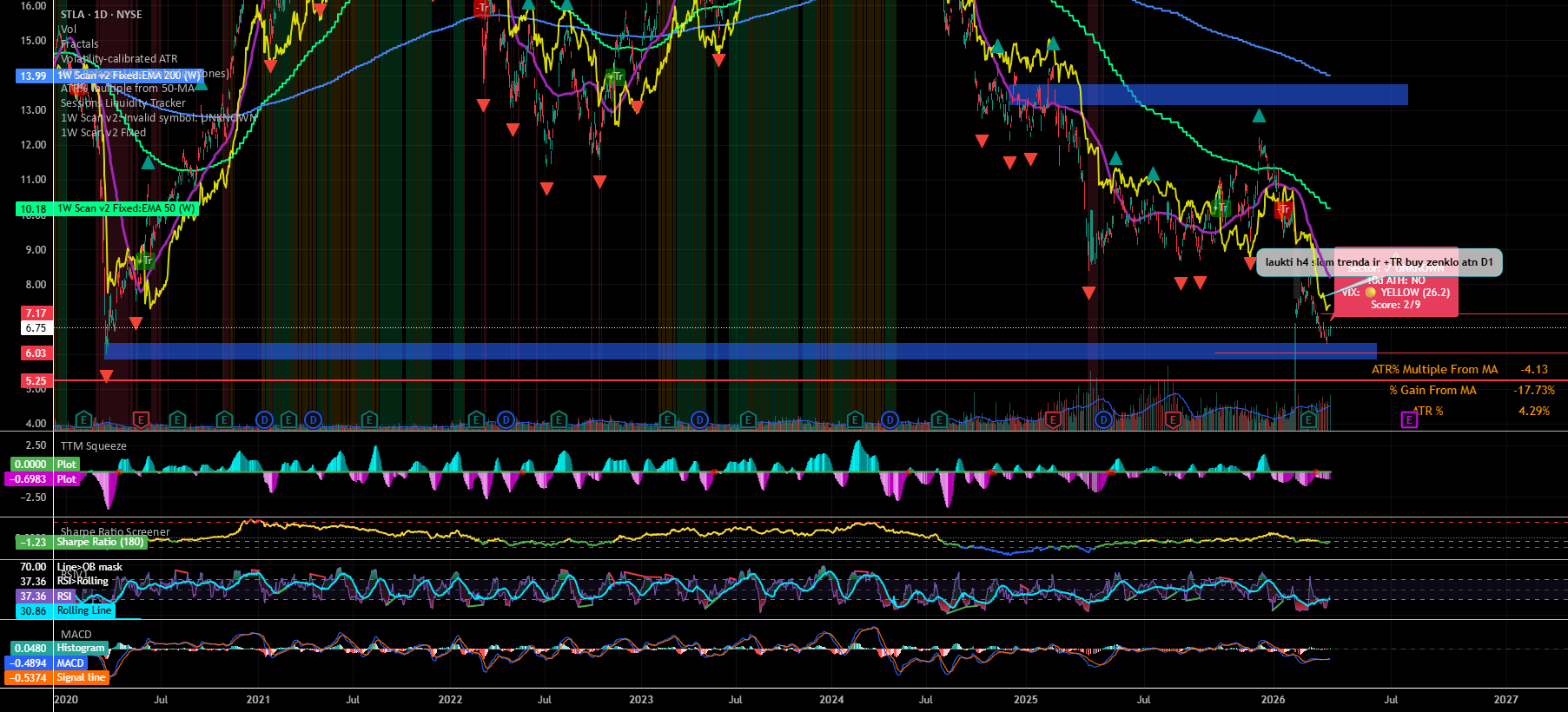The width and height of the screenshot is (1568, 712).
Task: Select the red -Tr signal in early 2026
Action: pos(1283,208)
